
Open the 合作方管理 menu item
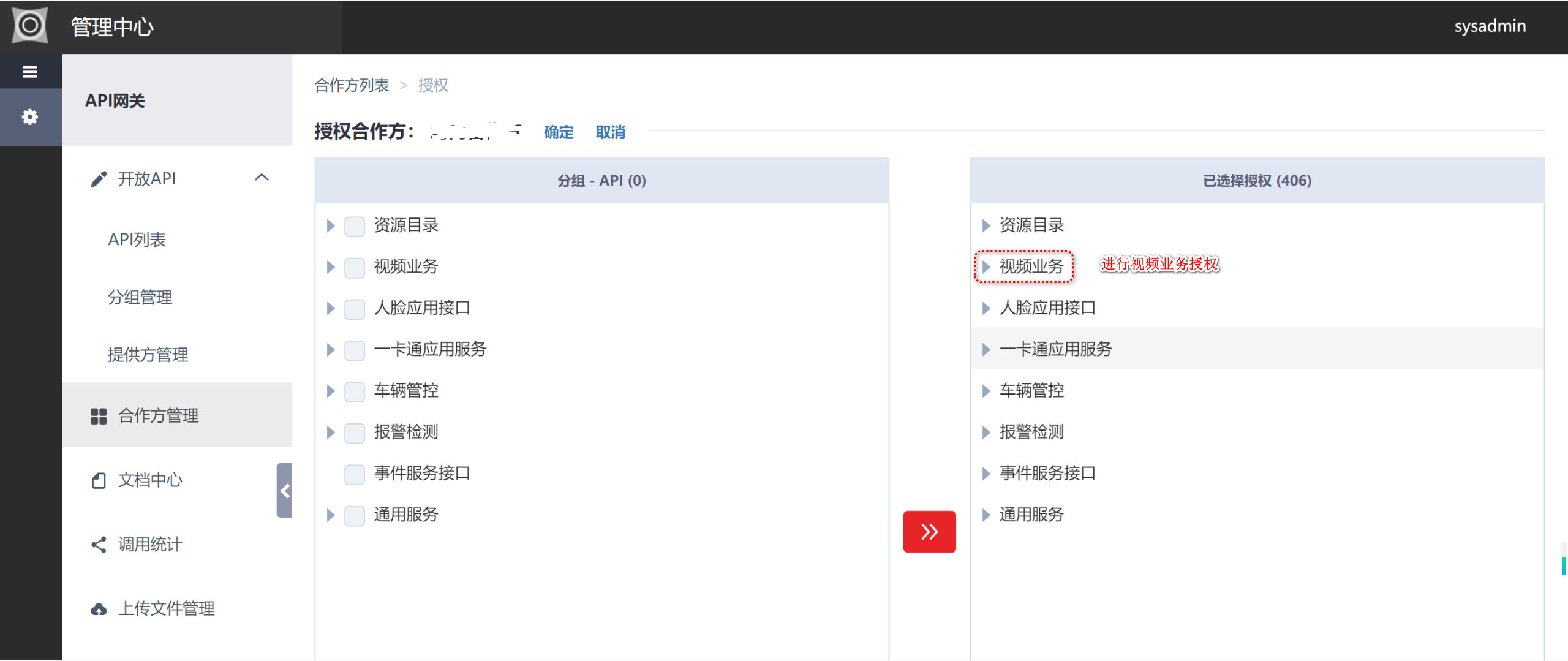tap(158, 415)
